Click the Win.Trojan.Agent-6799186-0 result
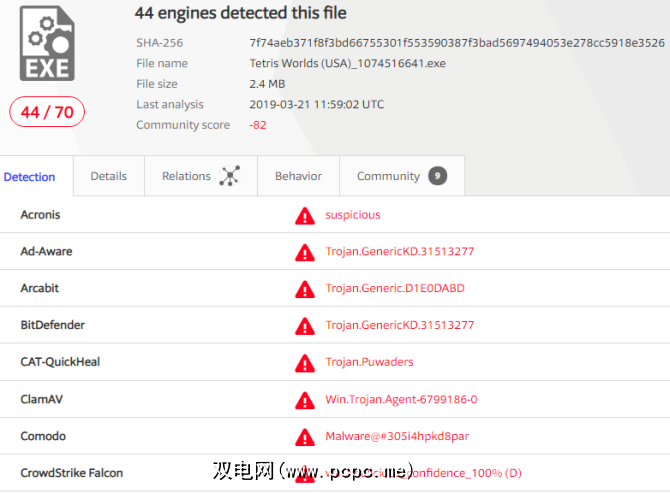Screen dimensions: 670x494 [401, 399]
